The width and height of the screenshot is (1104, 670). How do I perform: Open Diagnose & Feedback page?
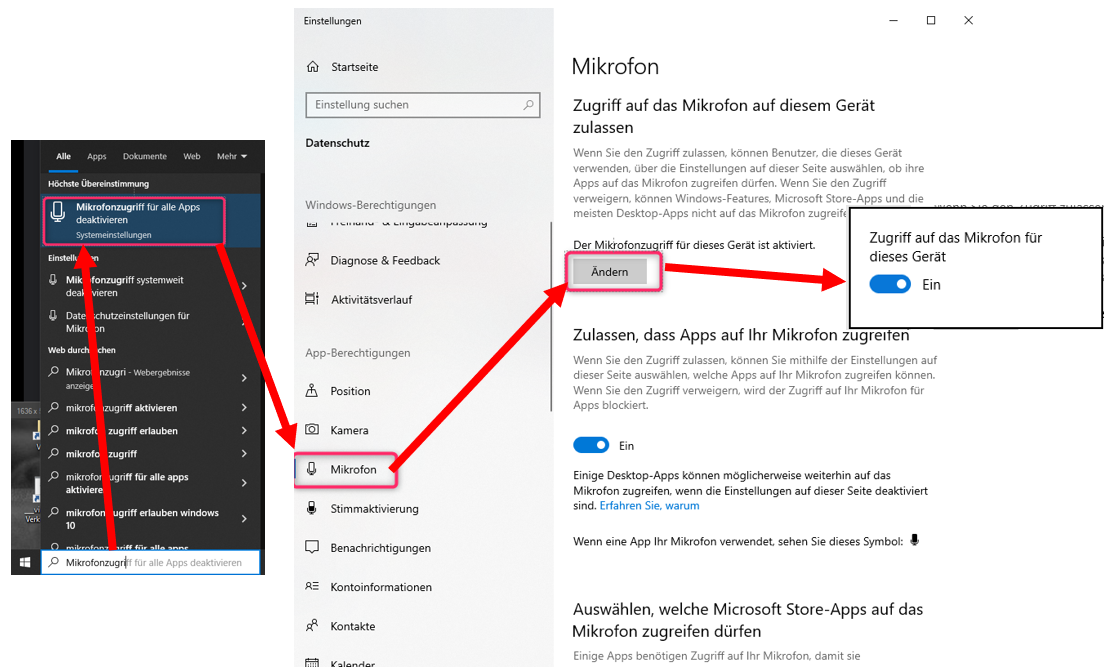(x=385, y=260)
